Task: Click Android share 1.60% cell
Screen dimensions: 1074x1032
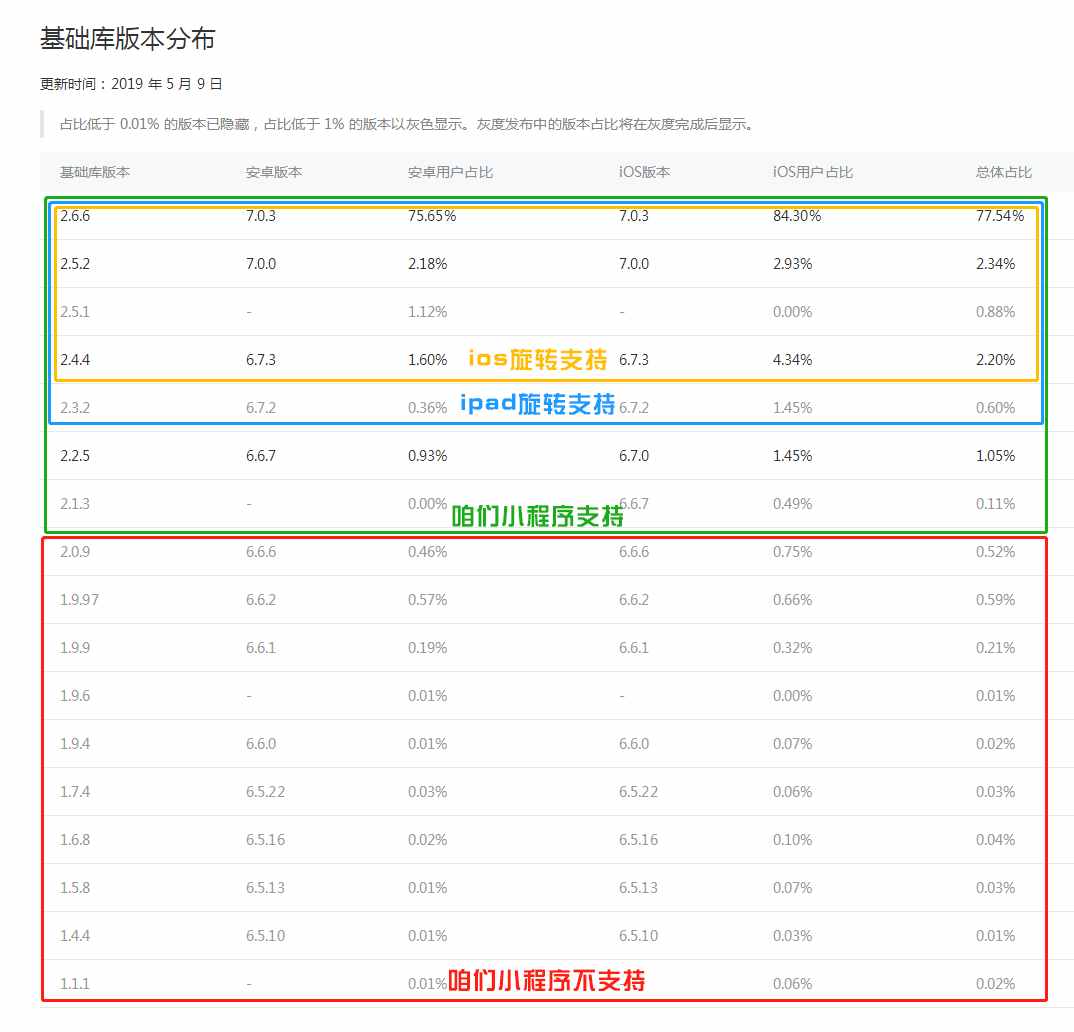Action: click(x=427, y=360)
